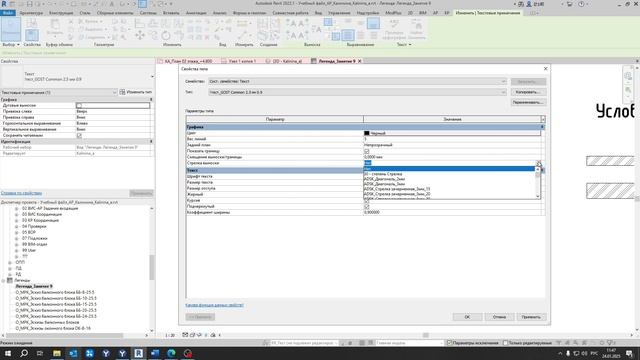The image size is (640, 360).
Task: Click the save icon in quick access toolbar
Action: click(x=29, y=4)
